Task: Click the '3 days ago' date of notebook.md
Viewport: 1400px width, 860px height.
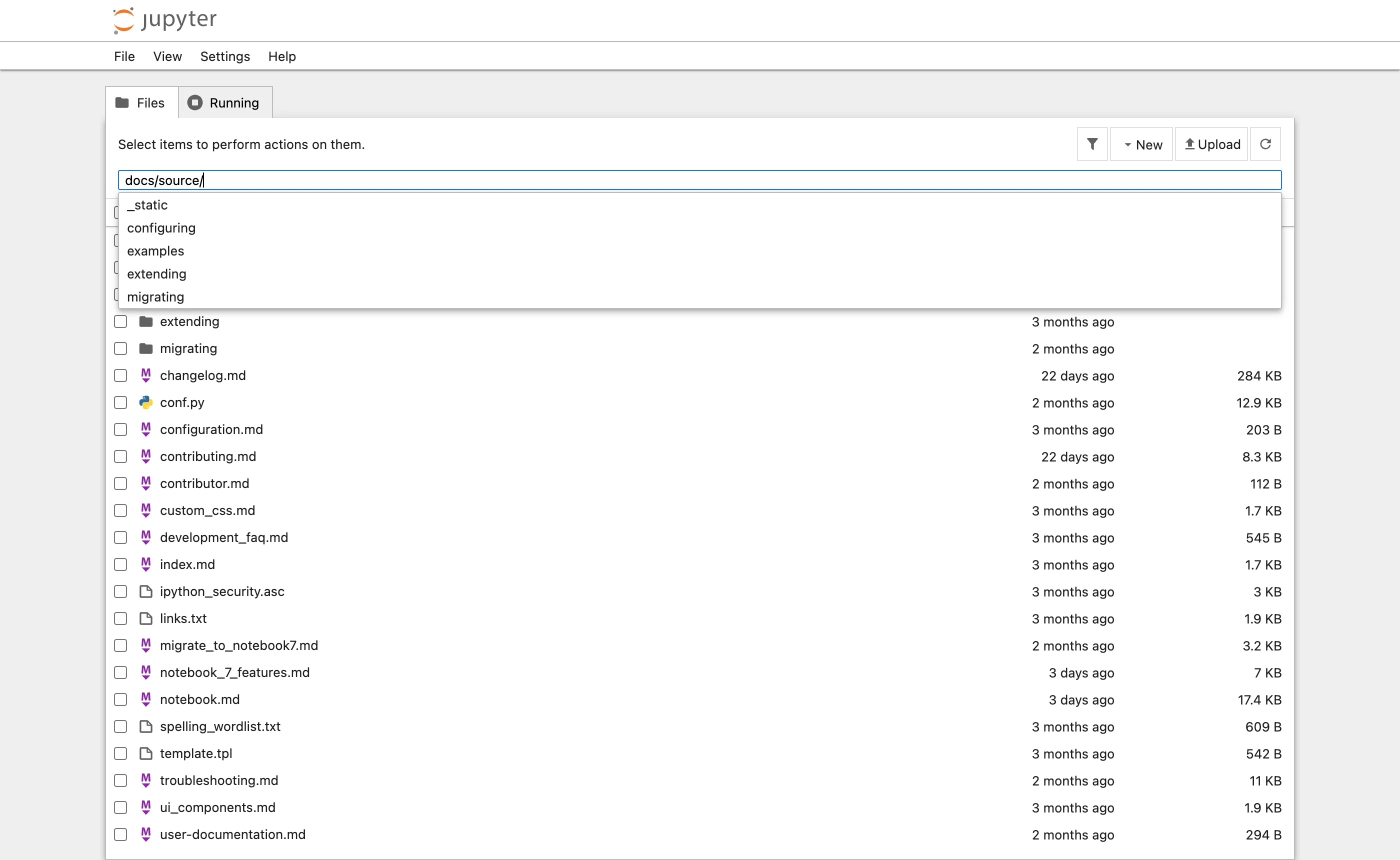Action: point(1081,700)
